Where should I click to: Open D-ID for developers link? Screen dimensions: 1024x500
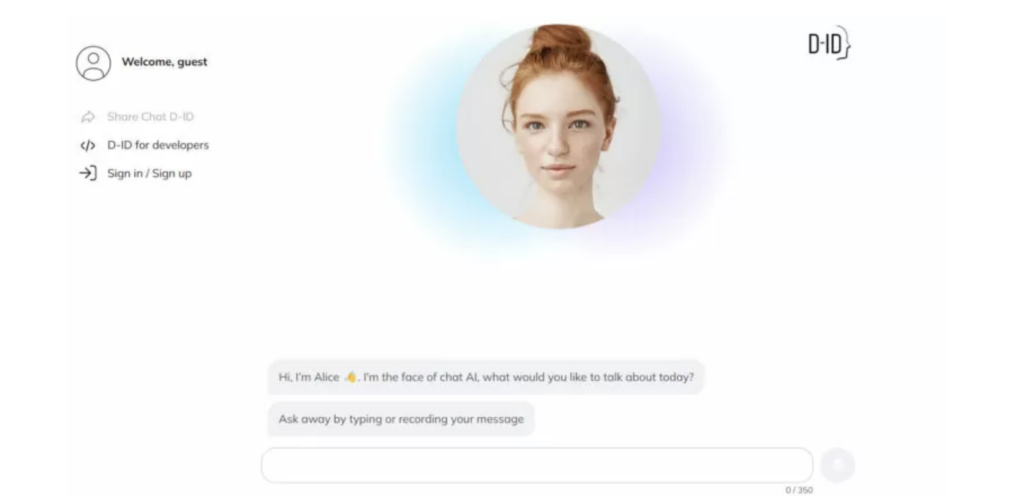point(158,145)
